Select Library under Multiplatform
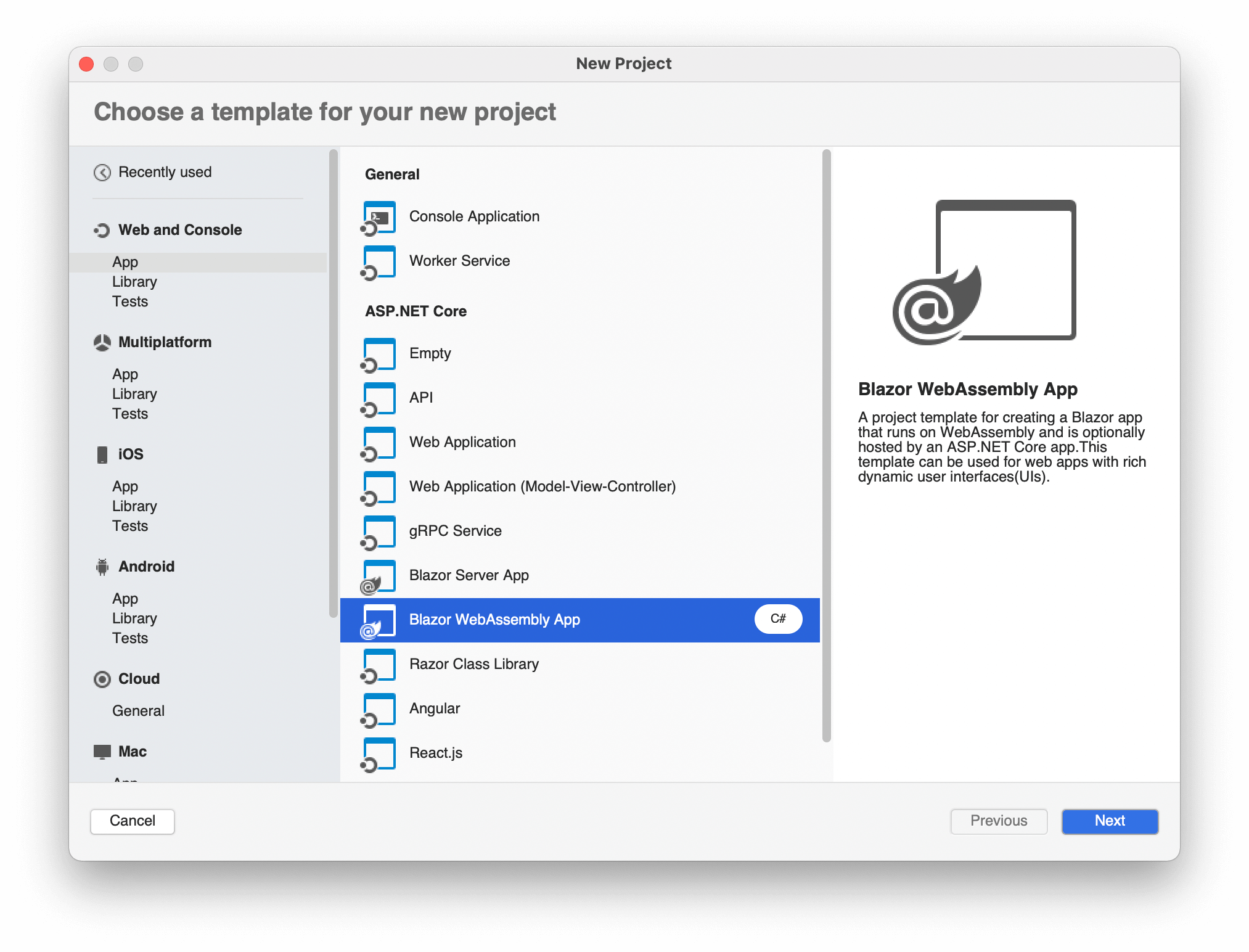This screenshot has height=952, width=1249. pyautogui.click(x=134, y=394)
